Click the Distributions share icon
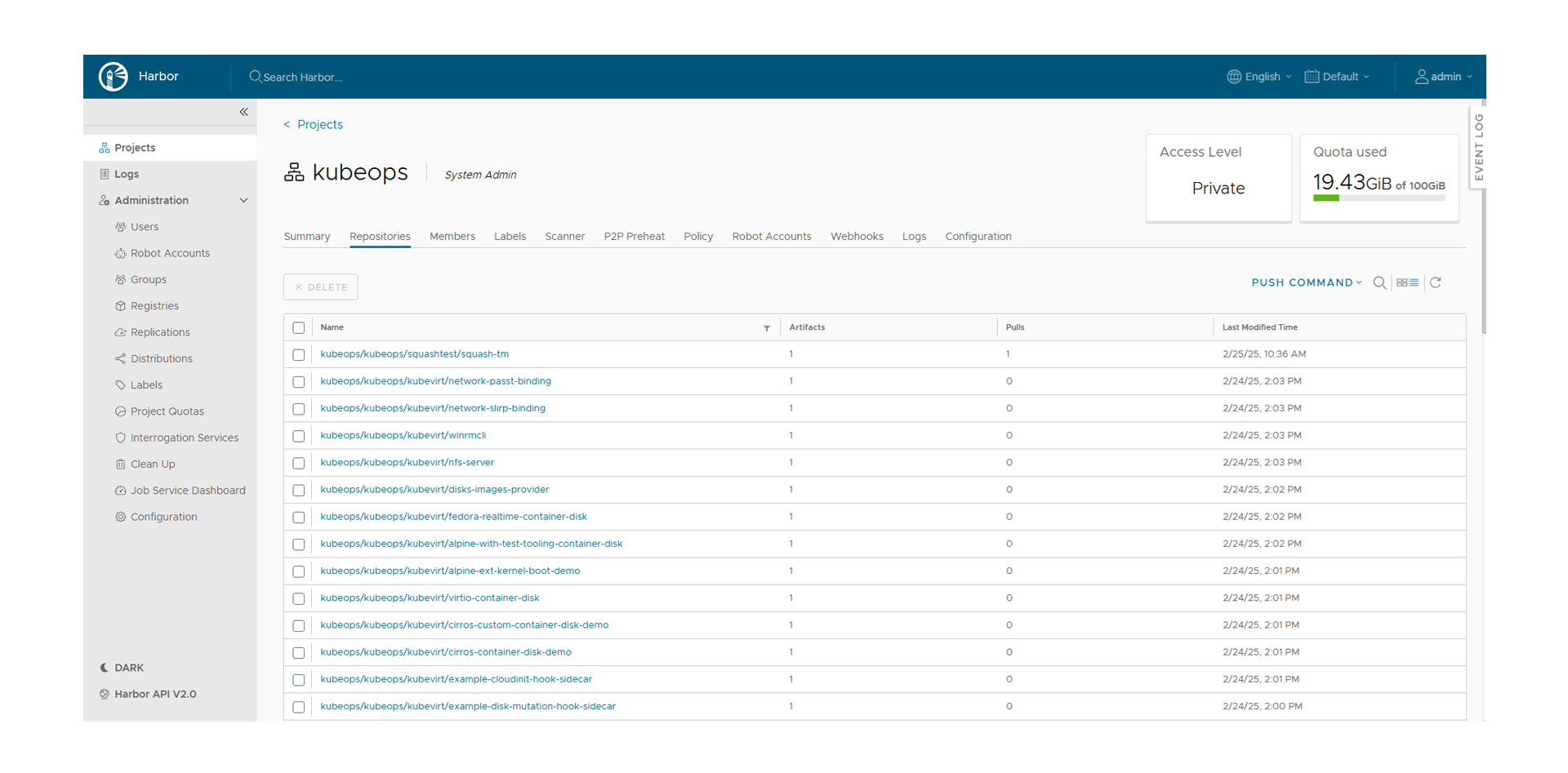This screenshot has width=1568, height=773. (121, 358)
